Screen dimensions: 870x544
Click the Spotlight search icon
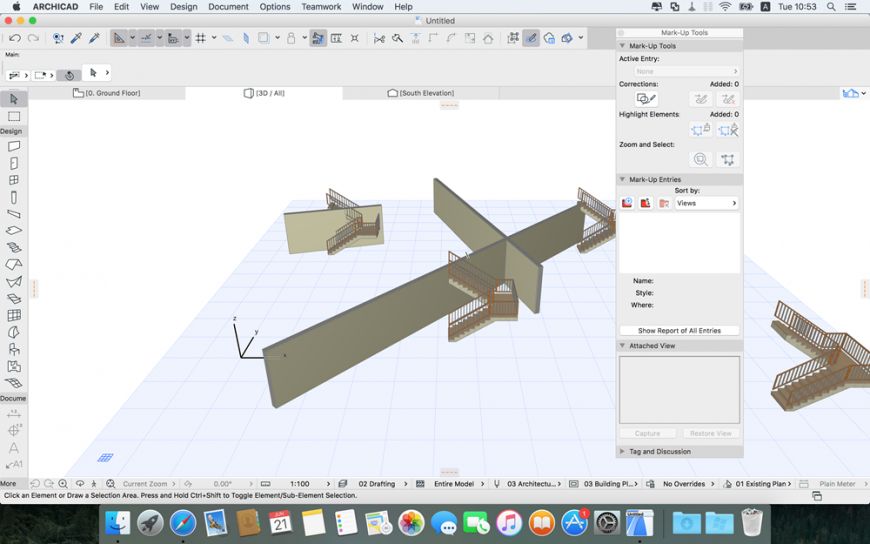pos(831,7)
